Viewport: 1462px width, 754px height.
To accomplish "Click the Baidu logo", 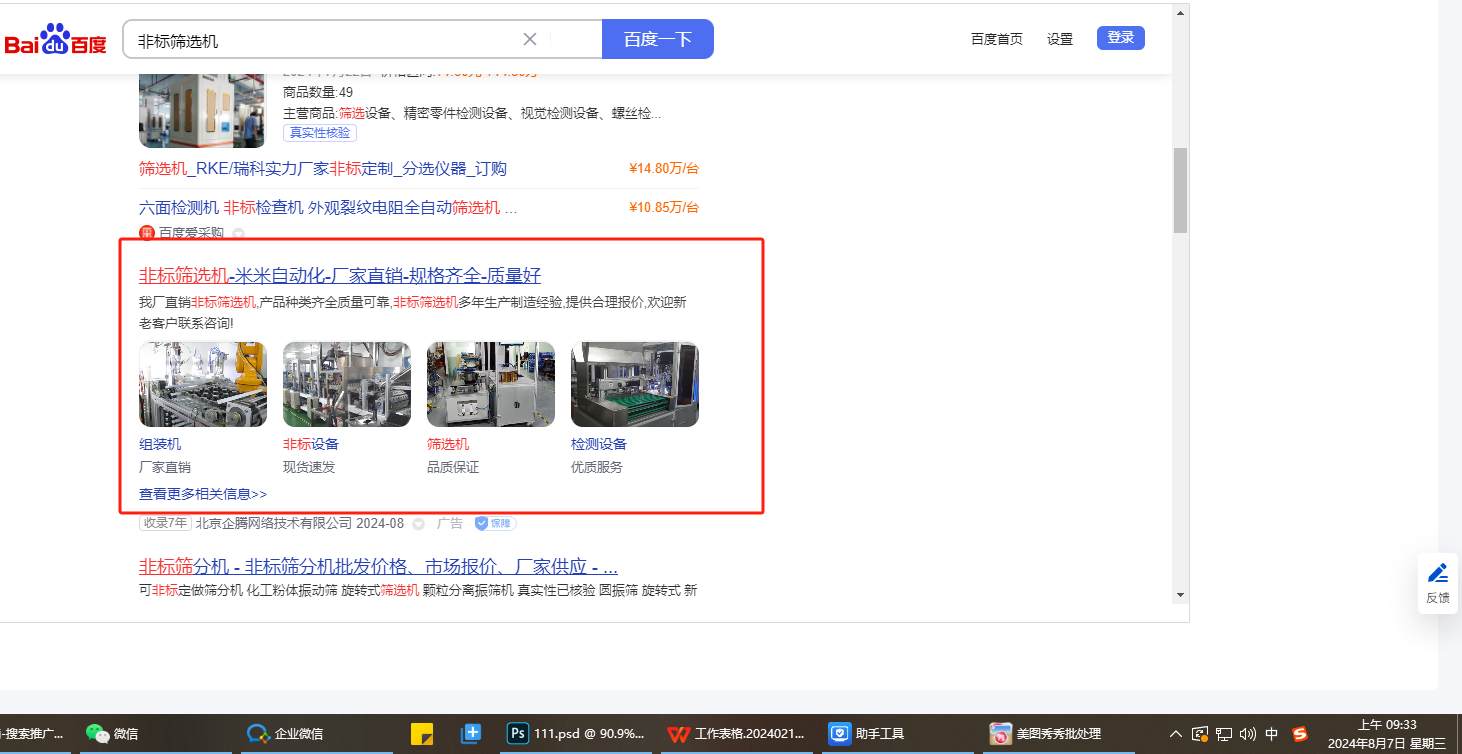I will 55,40.
